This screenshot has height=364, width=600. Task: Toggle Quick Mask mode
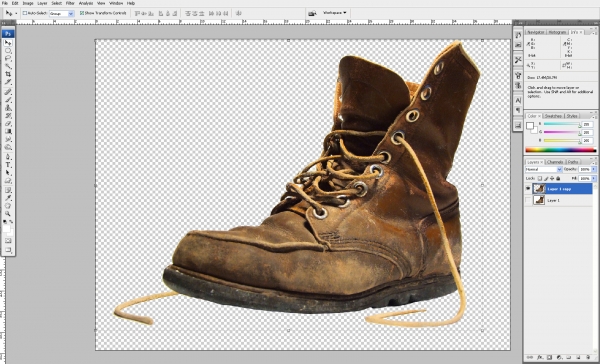[x=8, y=241]
